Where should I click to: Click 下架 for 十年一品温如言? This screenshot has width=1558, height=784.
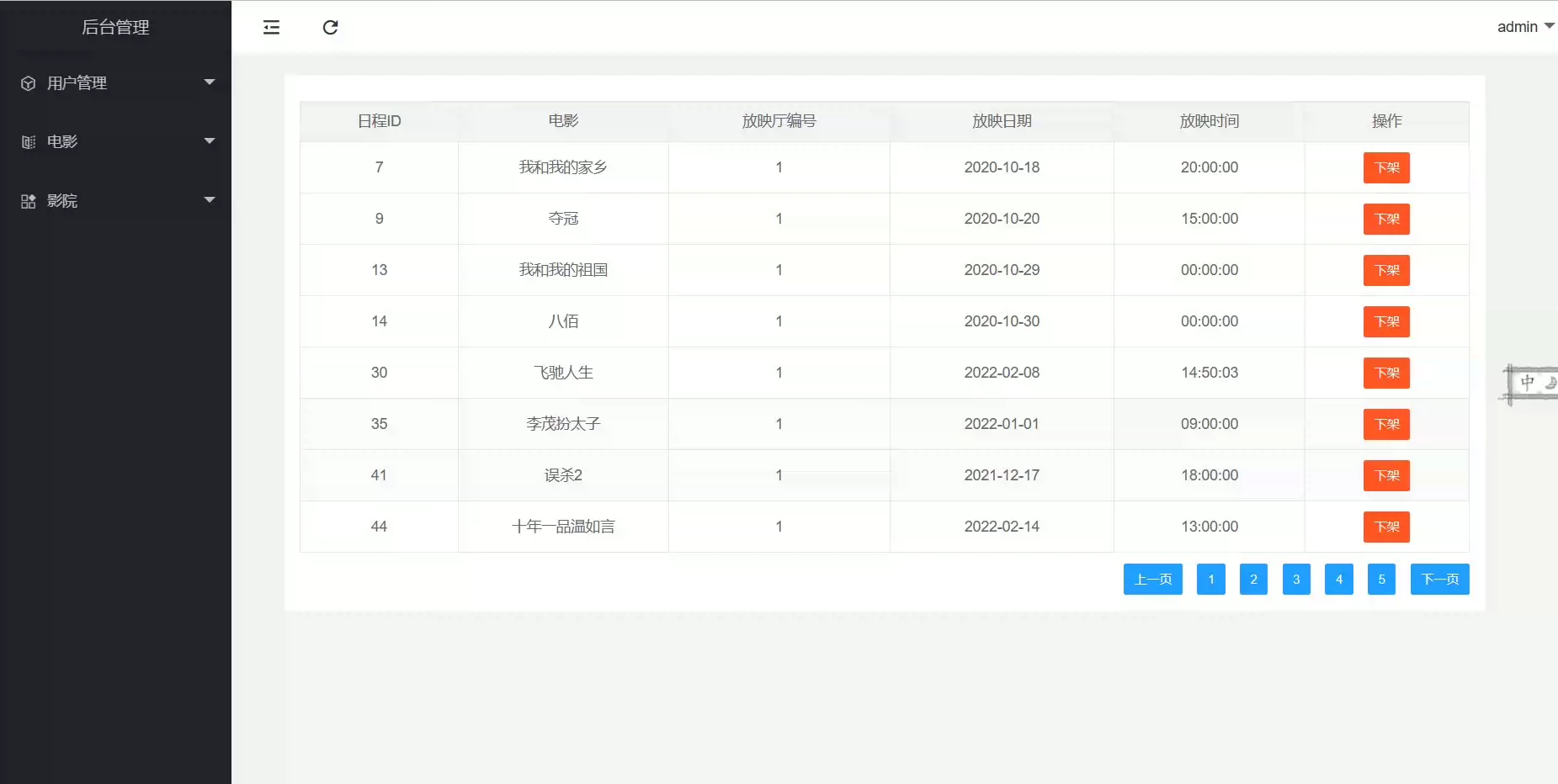[1385, 527]
